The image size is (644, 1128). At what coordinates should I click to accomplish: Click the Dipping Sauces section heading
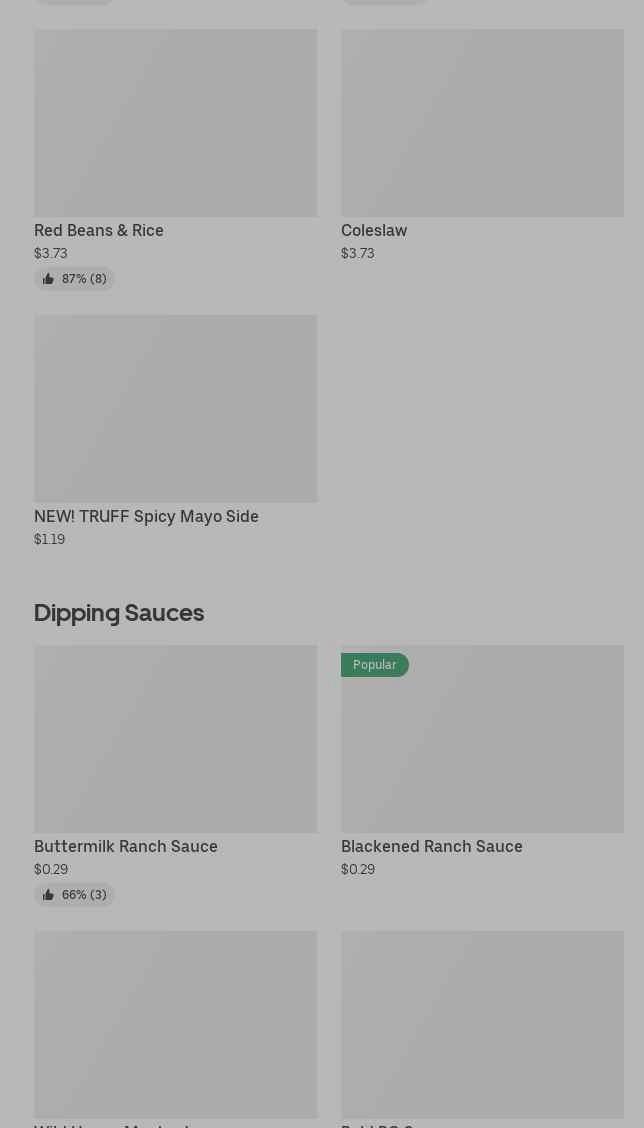(119, 612)
